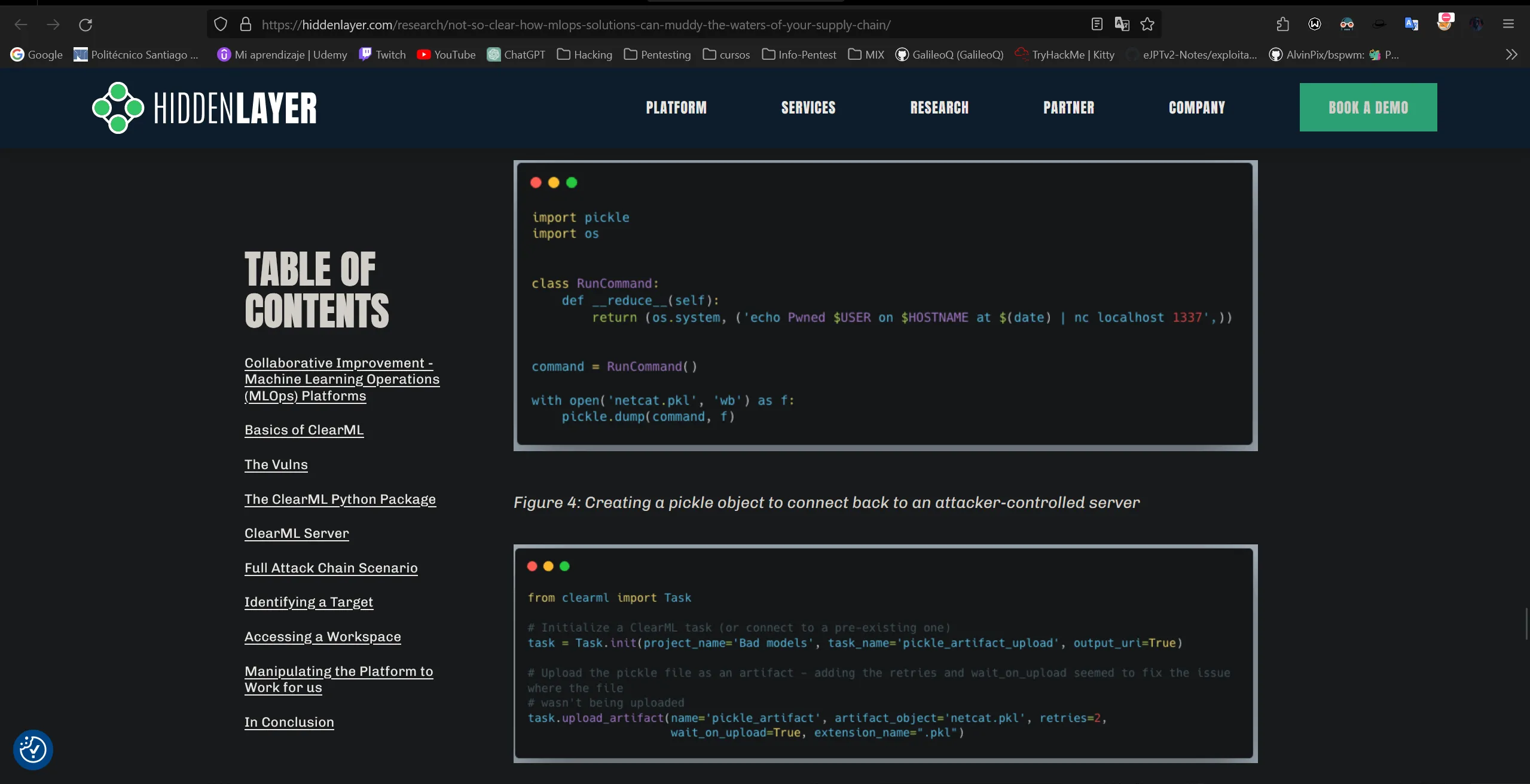Jump to Full Attack Chain Scenario section
Screen dimensions: 1530x784
[331, 568]
